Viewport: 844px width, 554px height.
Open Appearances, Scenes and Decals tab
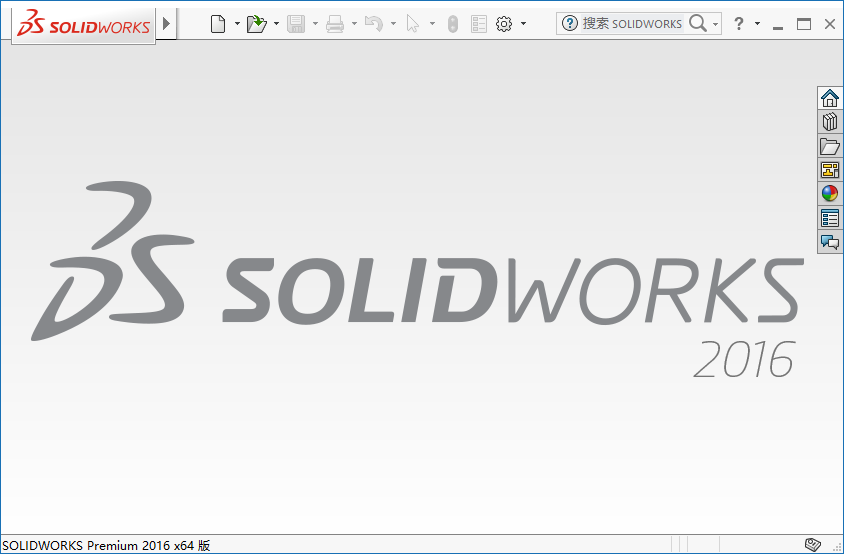[x=830, y=193]
